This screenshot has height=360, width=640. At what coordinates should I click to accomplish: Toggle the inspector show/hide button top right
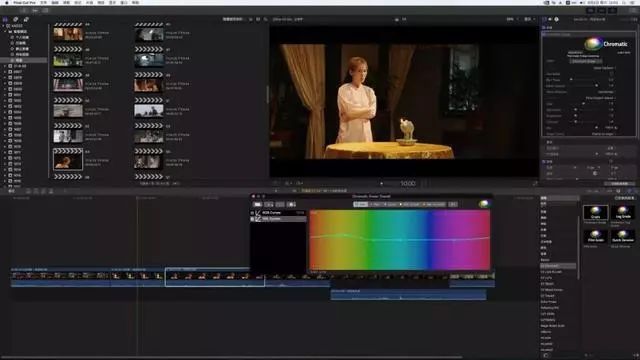coord(613,10)
